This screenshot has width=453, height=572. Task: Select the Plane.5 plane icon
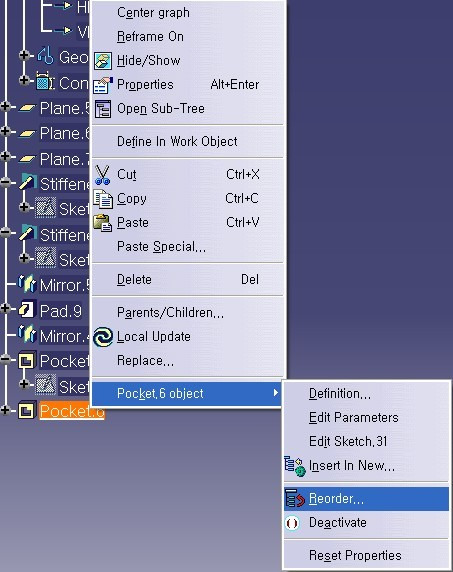click(x=27, y=108)
